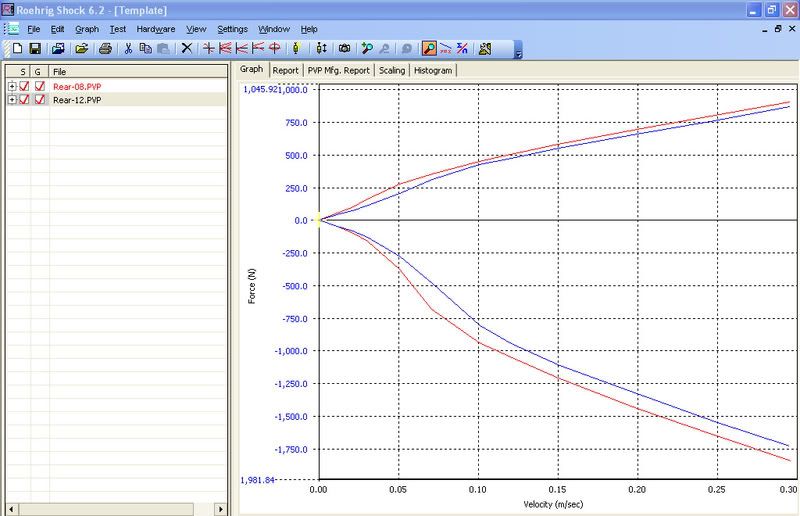
Task: Switch to the Graph tab
Action: coord(252,69)
